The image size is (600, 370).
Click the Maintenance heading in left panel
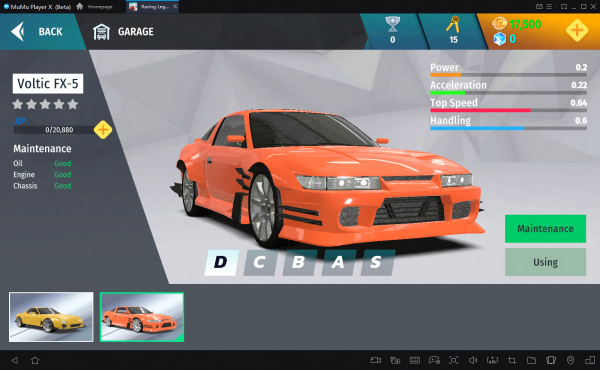point(42,148)
